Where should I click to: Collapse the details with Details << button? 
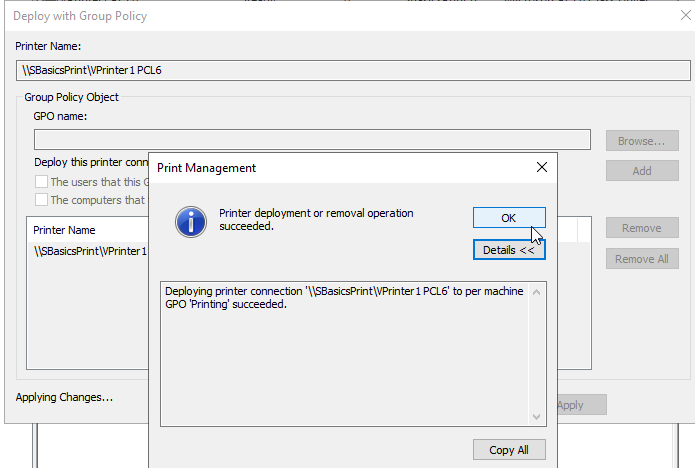tap(509, 250)
